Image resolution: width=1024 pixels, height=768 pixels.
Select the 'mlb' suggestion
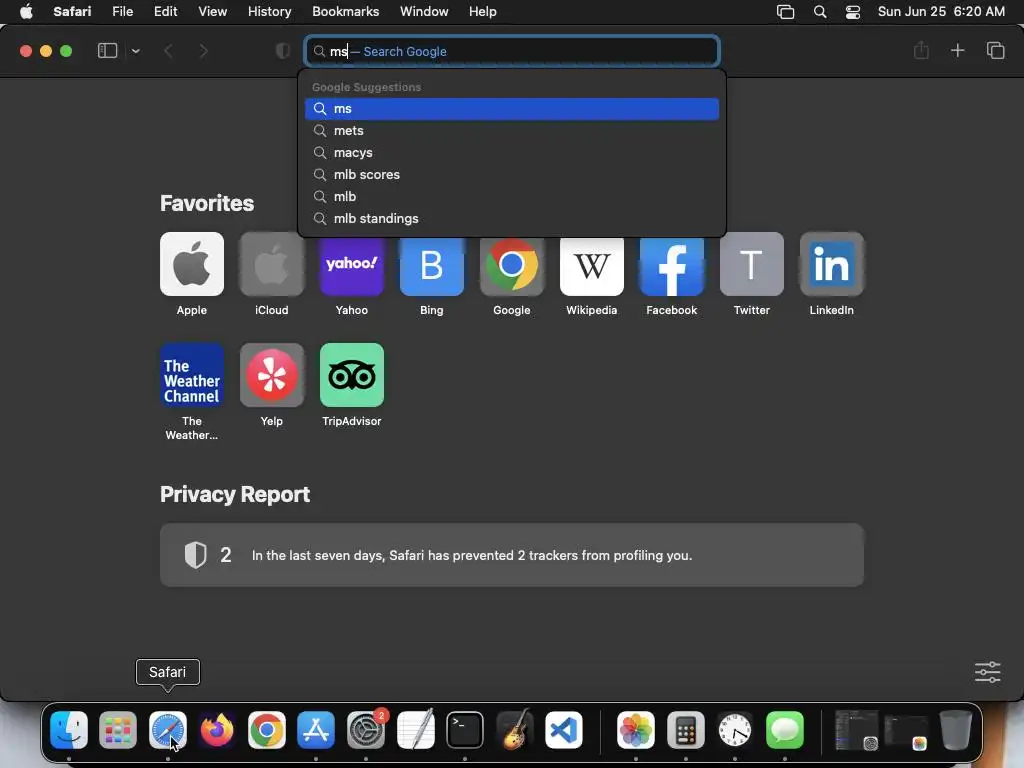click(512, 197)
